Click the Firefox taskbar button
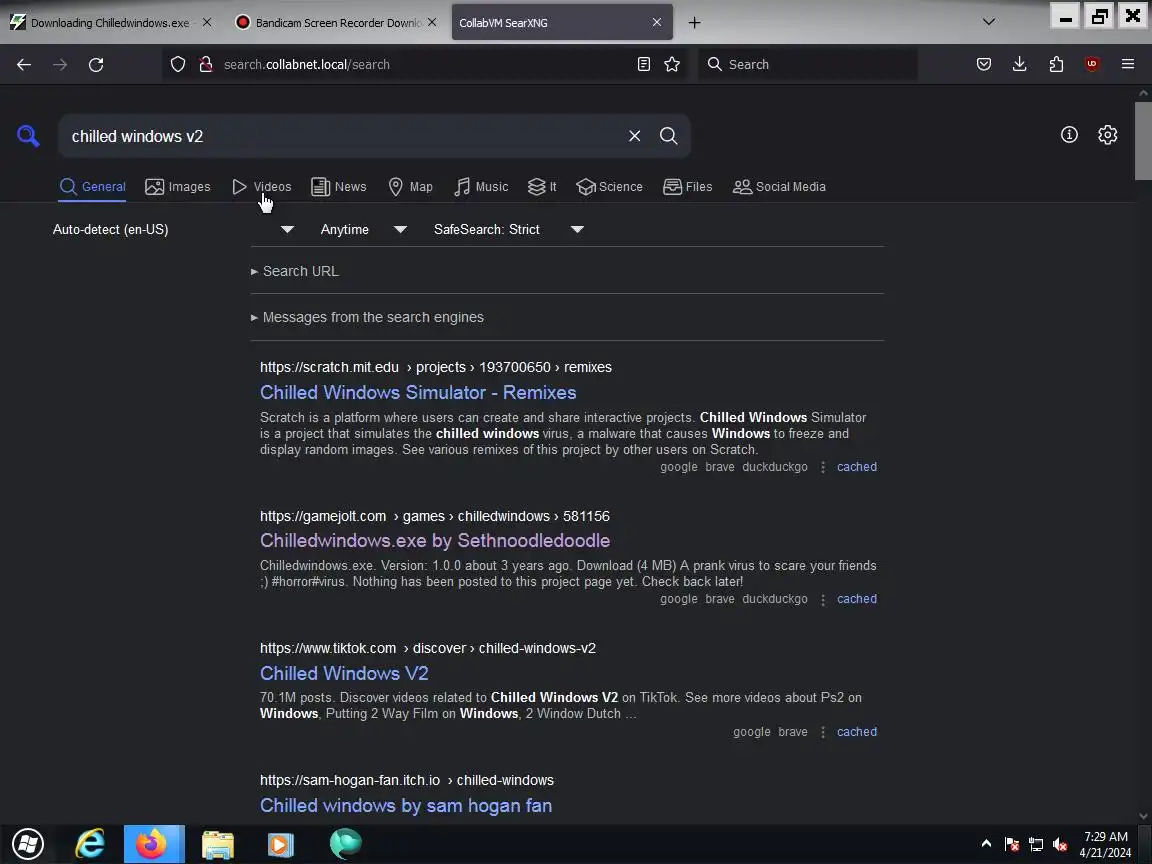 [154, 843]
